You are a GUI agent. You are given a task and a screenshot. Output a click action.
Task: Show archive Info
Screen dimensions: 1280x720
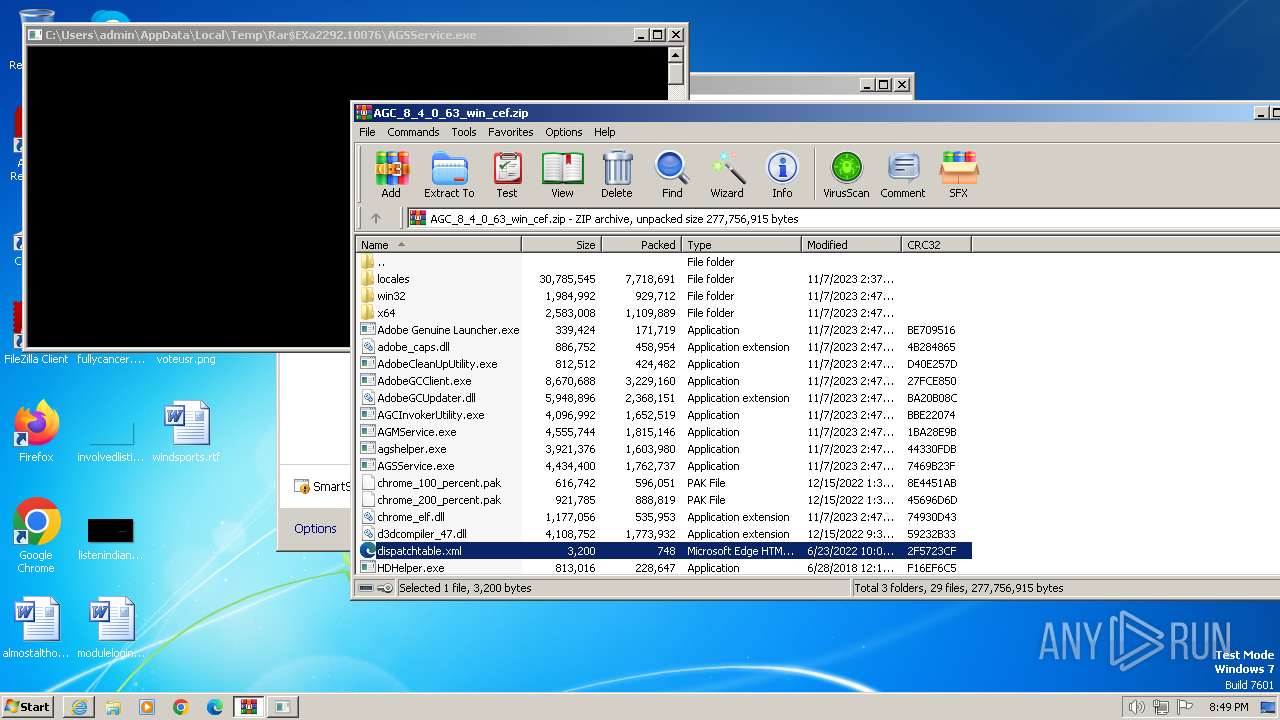[782, 175]
